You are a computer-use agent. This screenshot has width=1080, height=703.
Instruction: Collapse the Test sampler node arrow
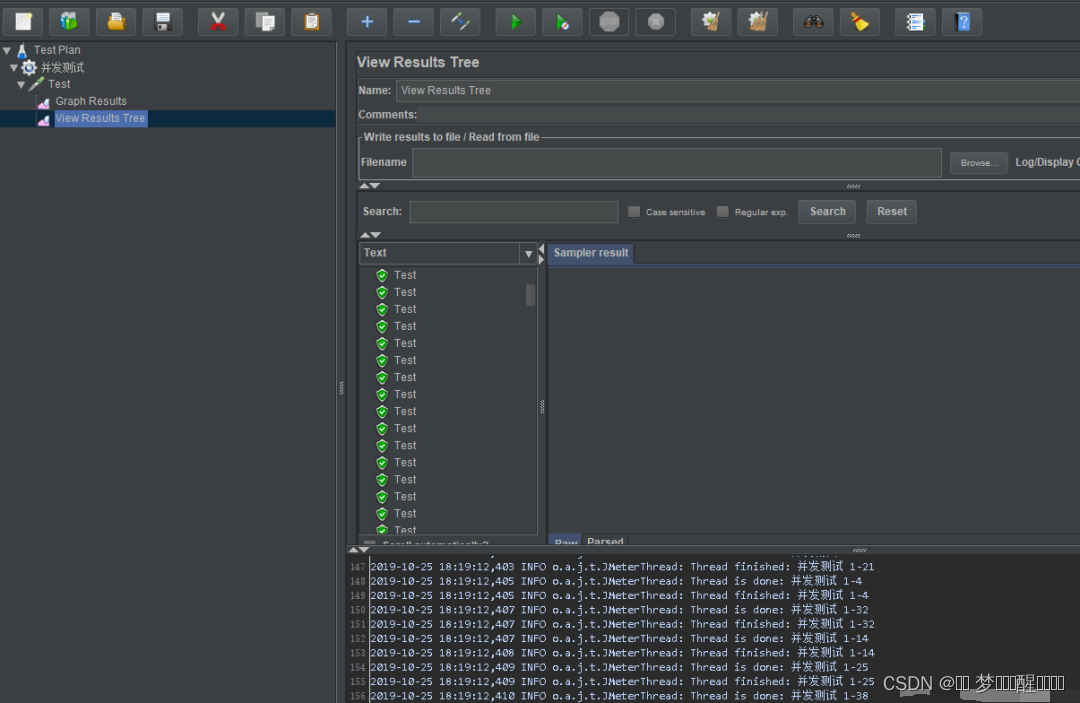(x=21, y=85)
